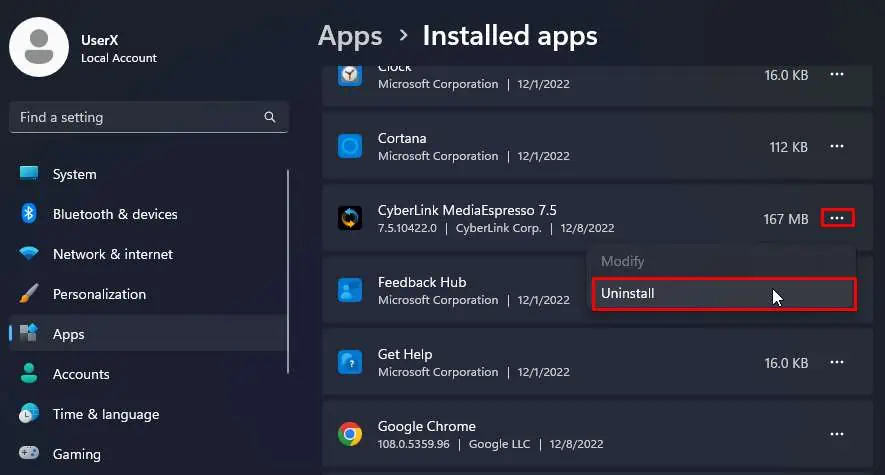The height and width of the screenshot is (475, 885).
Task: Open the three-dot menu for Cortana
Action: coord(837,146)
